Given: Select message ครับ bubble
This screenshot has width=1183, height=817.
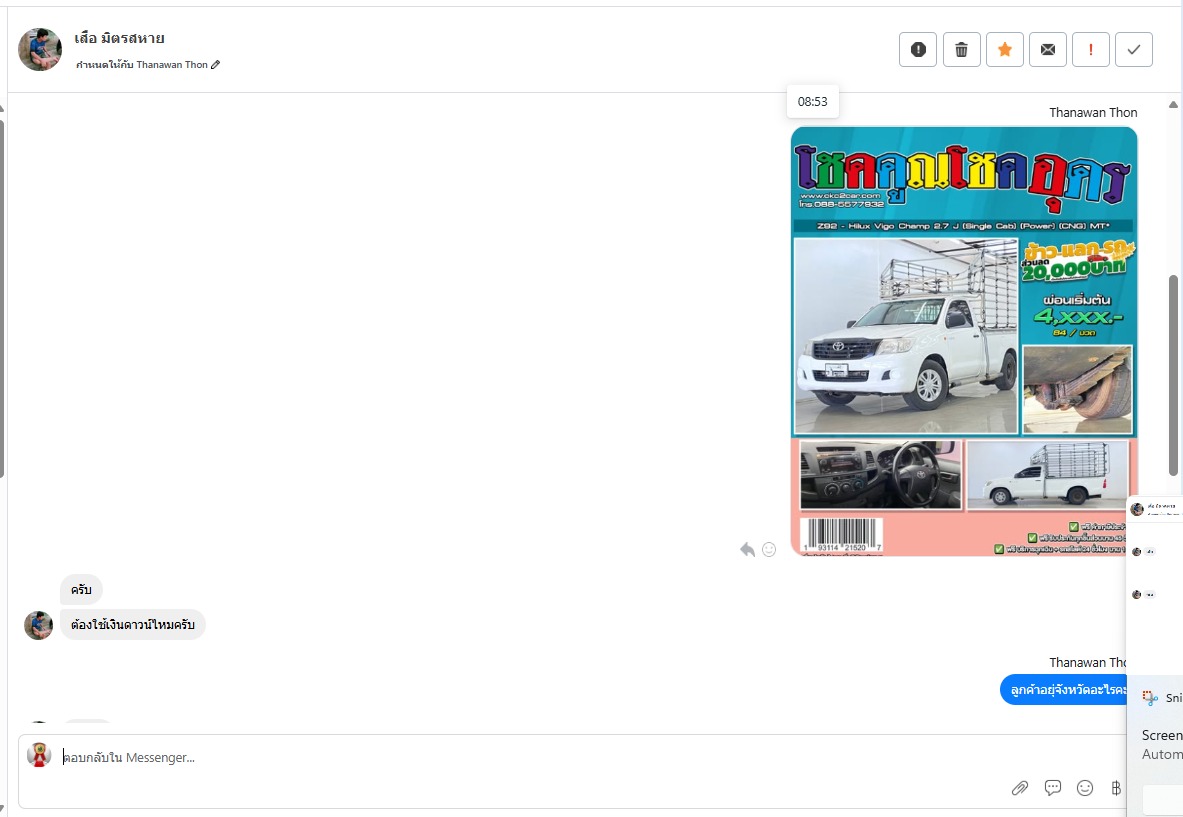Looking at the screenshot, I should 81,590.
